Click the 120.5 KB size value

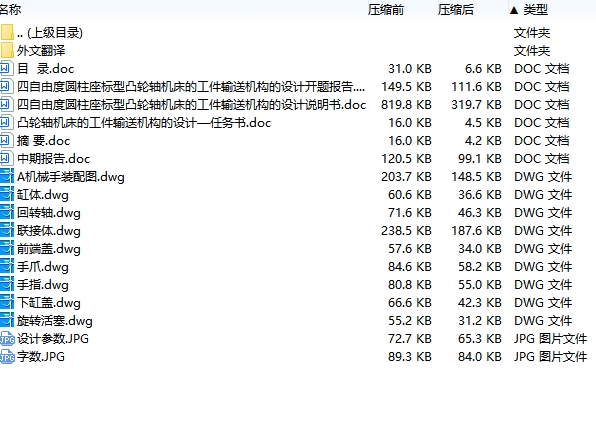pos(406,159)
